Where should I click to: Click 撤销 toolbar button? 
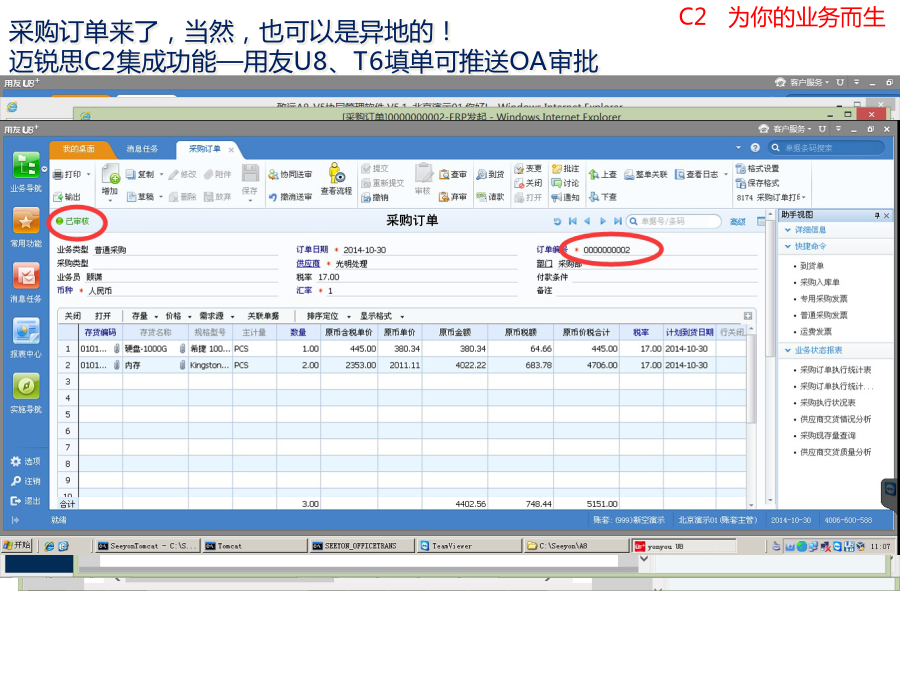(375, 197)
